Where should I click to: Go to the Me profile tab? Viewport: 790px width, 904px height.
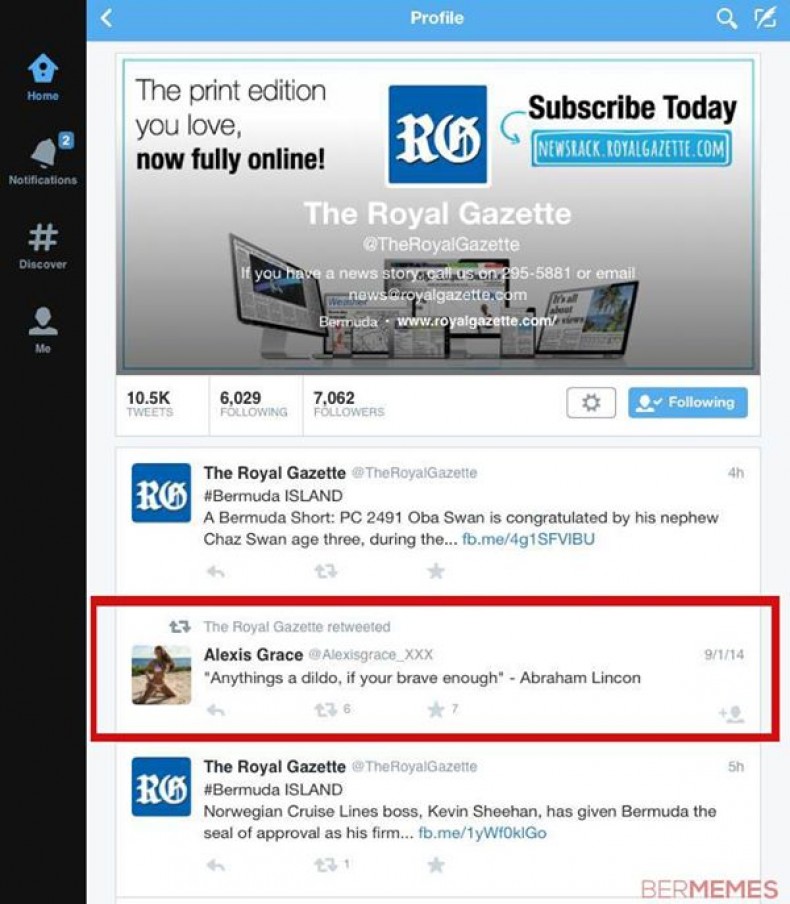(x=43, y=330)
